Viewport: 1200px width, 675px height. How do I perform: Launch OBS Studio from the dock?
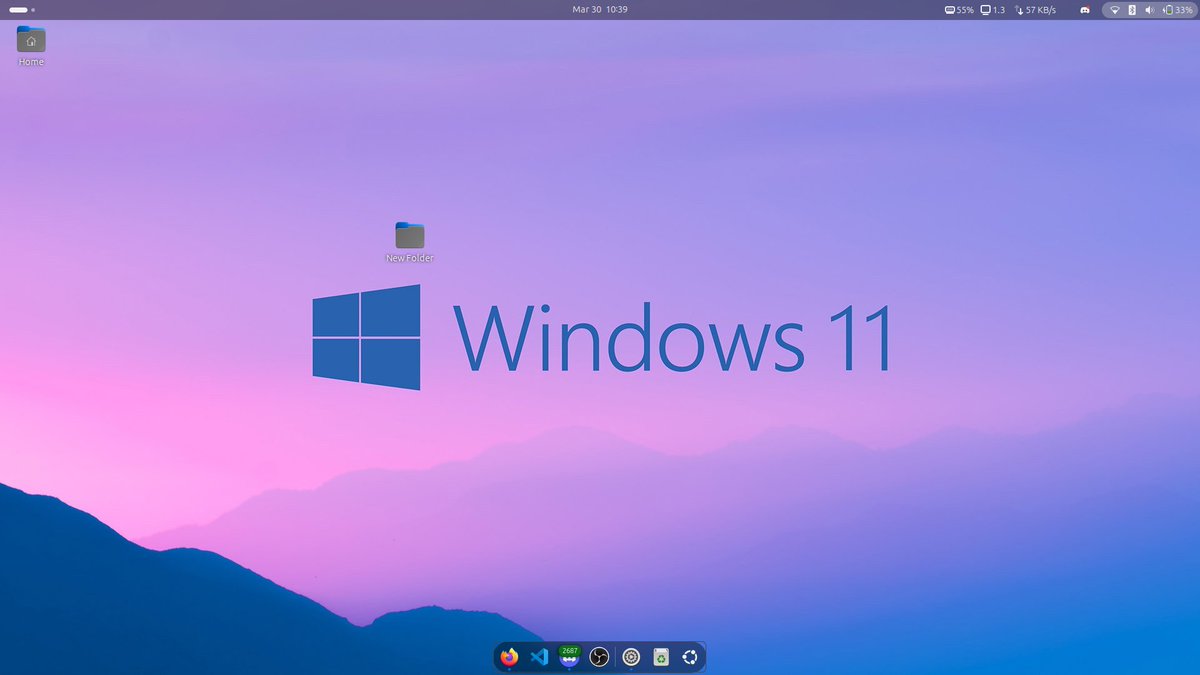[599, 657]
